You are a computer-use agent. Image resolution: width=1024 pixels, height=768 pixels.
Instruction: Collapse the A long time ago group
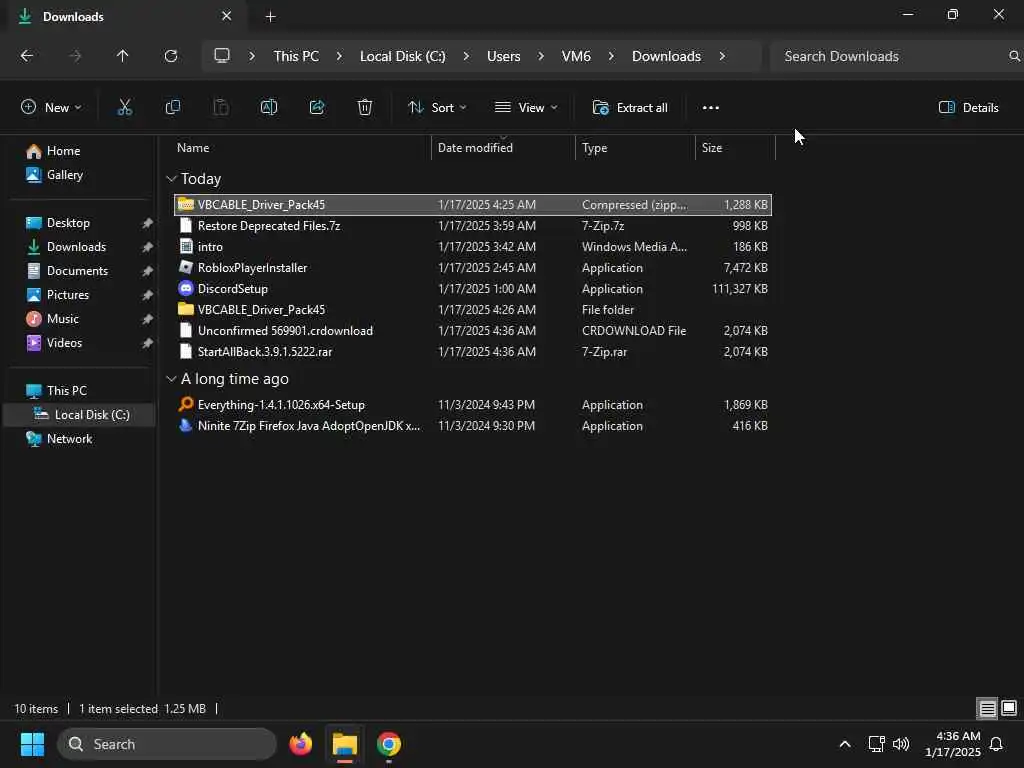pyautogui.click(x=171, y=379)
